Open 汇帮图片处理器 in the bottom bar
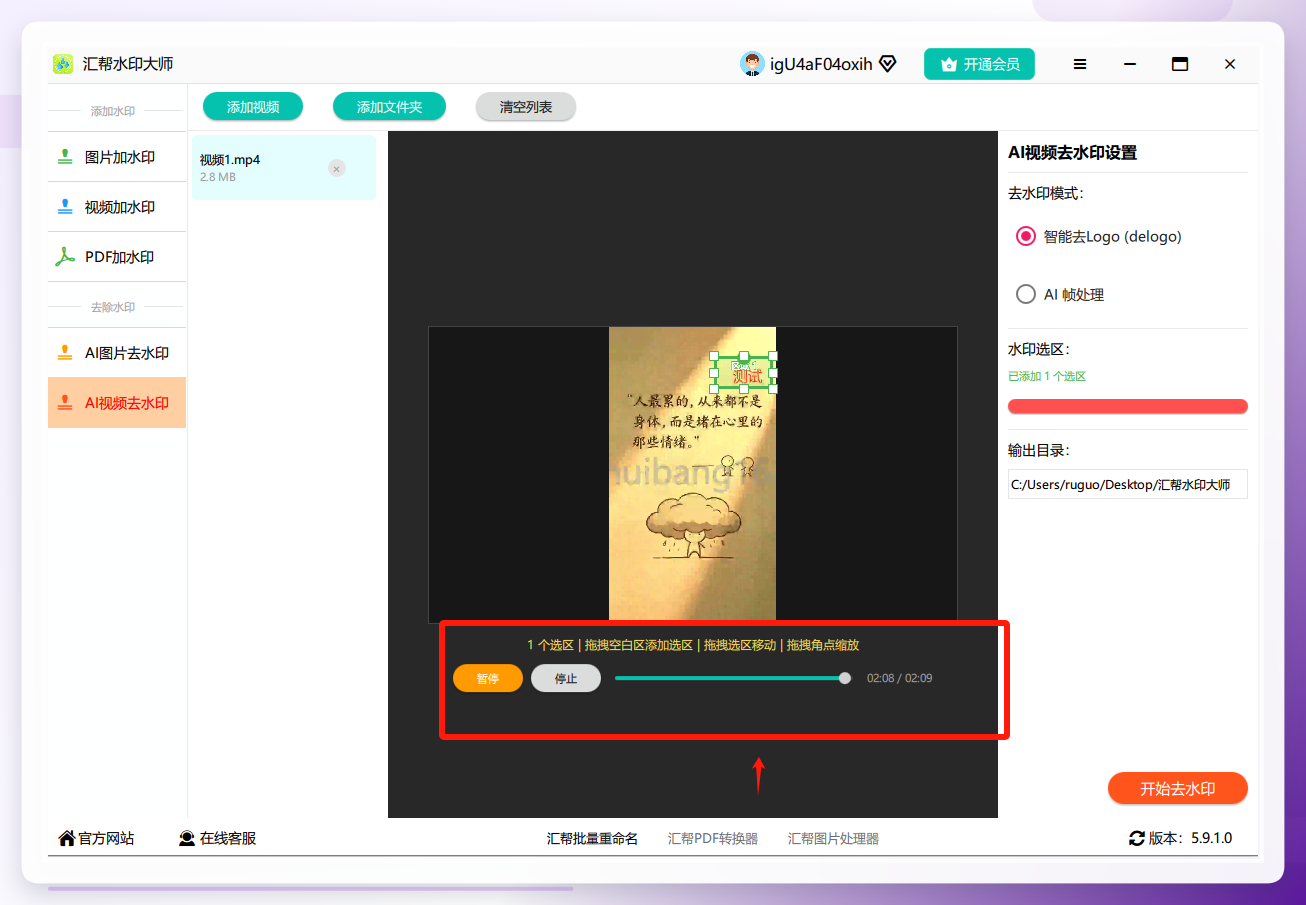 833,839
